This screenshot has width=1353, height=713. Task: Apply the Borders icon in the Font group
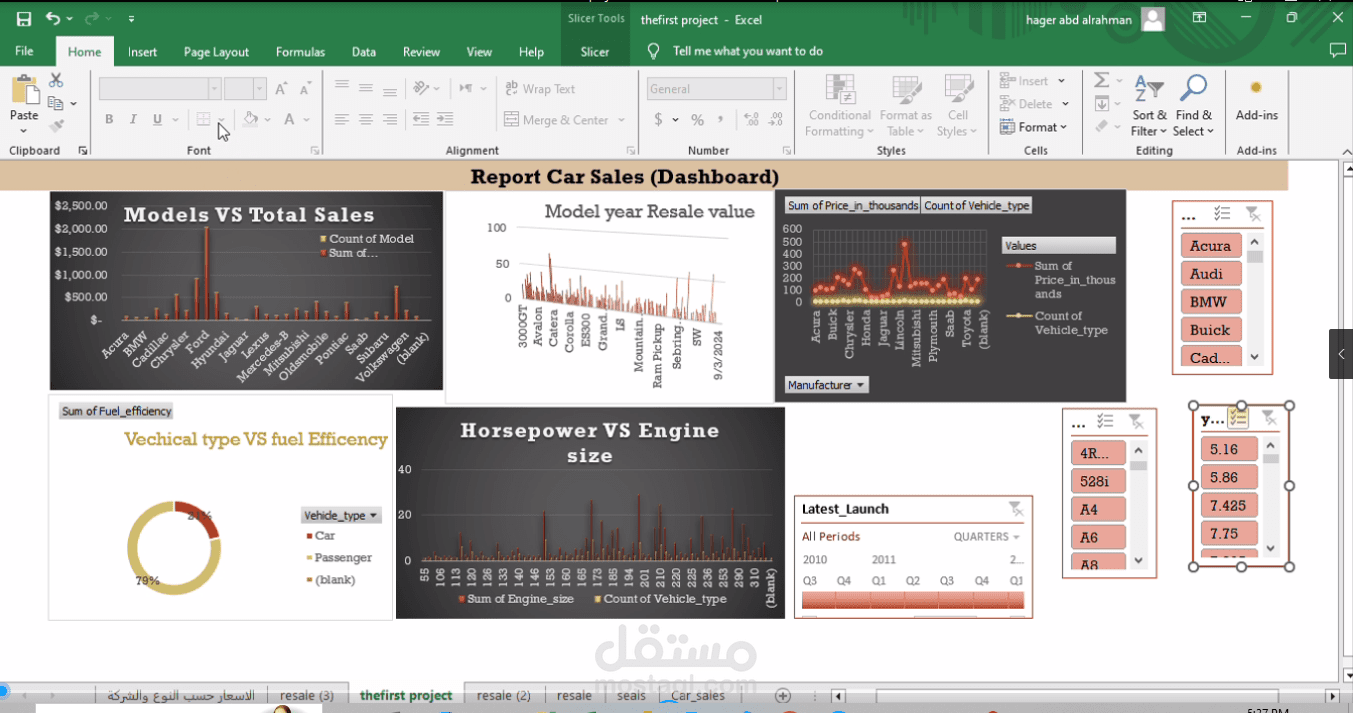(204, 120)
